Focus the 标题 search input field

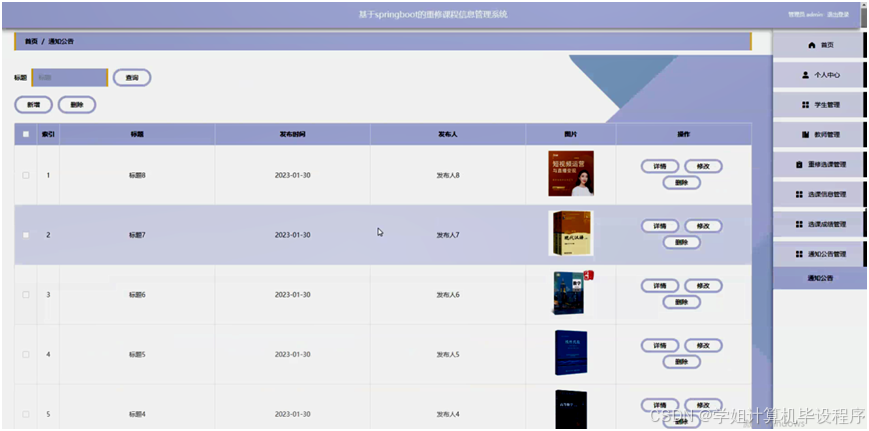[x=69, y=78]
